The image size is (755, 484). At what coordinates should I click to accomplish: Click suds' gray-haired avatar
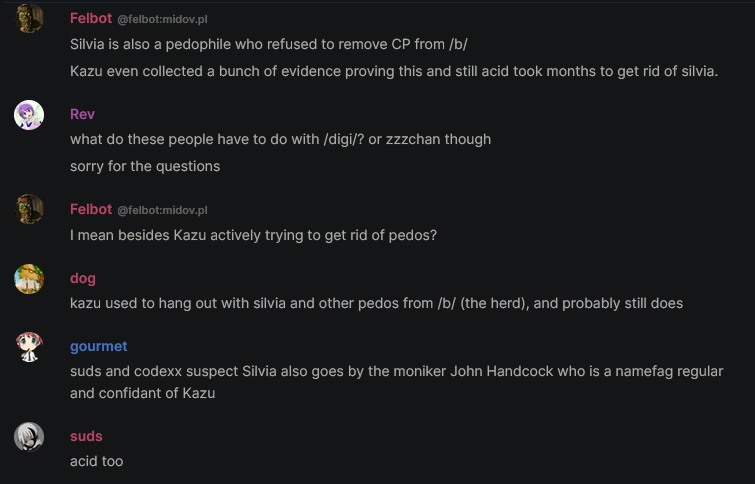[x=29, y=437]
